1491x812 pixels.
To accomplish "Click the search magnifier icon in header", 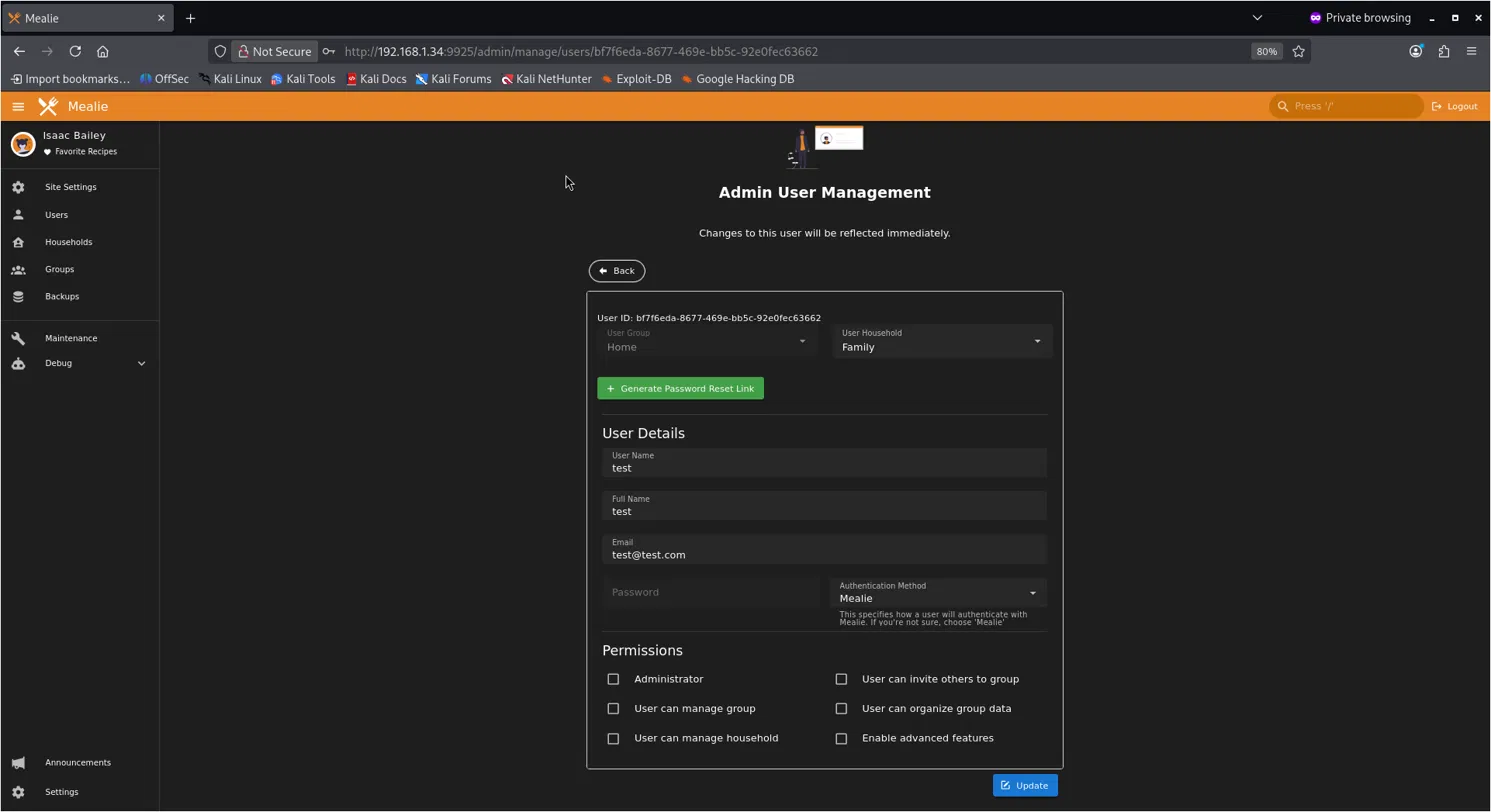I will point(1283,106).
